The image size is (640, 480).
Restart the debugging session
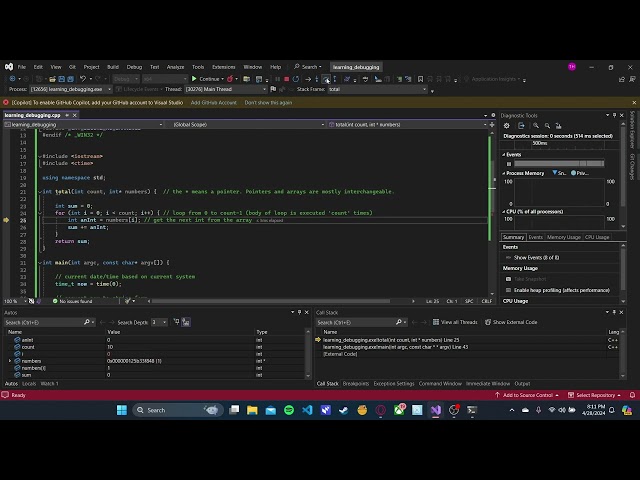pyautogui.click(x=296, y=79)
